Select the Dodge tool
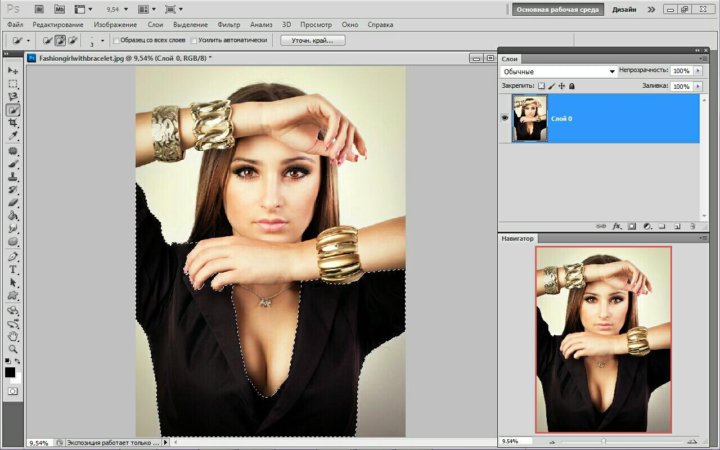Screen dimensions: 720x450 (13, 241)
